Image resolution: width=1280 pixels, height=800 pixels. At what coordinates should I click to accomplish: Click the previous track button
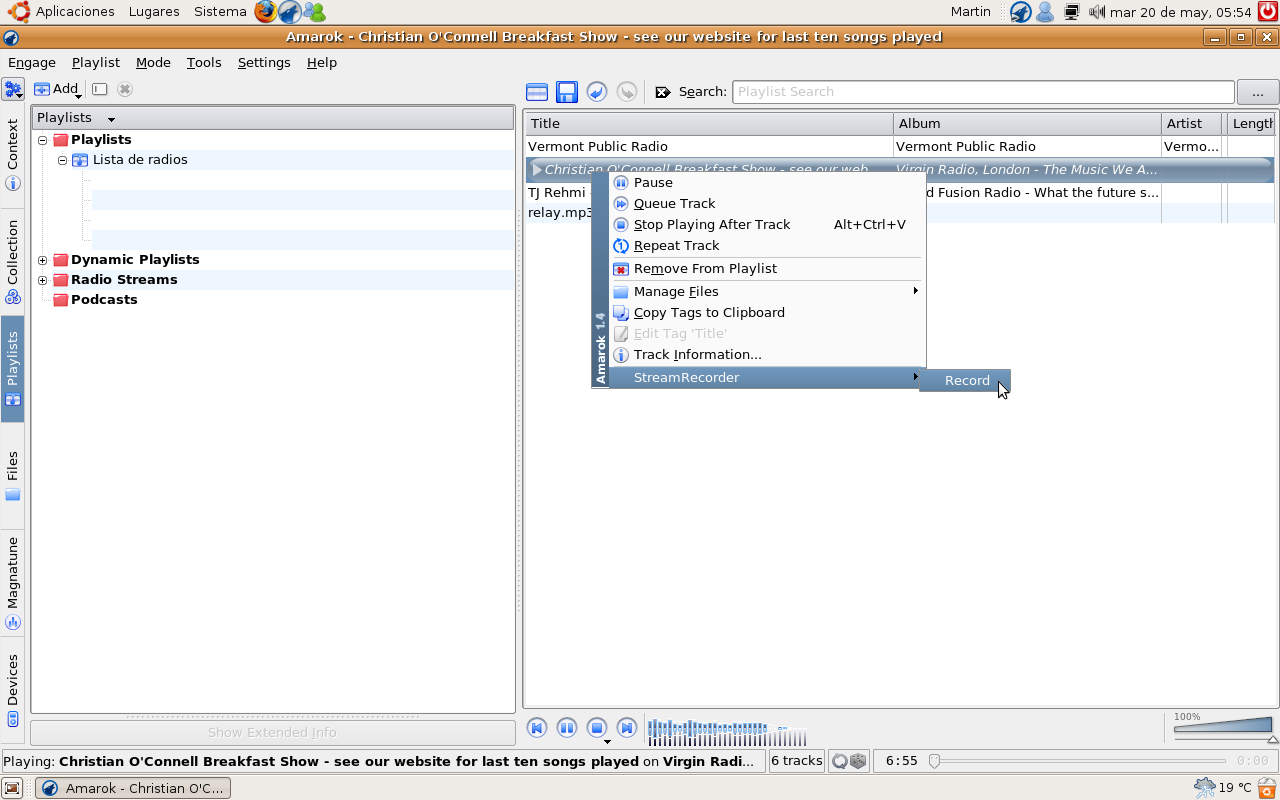[537, 728]
